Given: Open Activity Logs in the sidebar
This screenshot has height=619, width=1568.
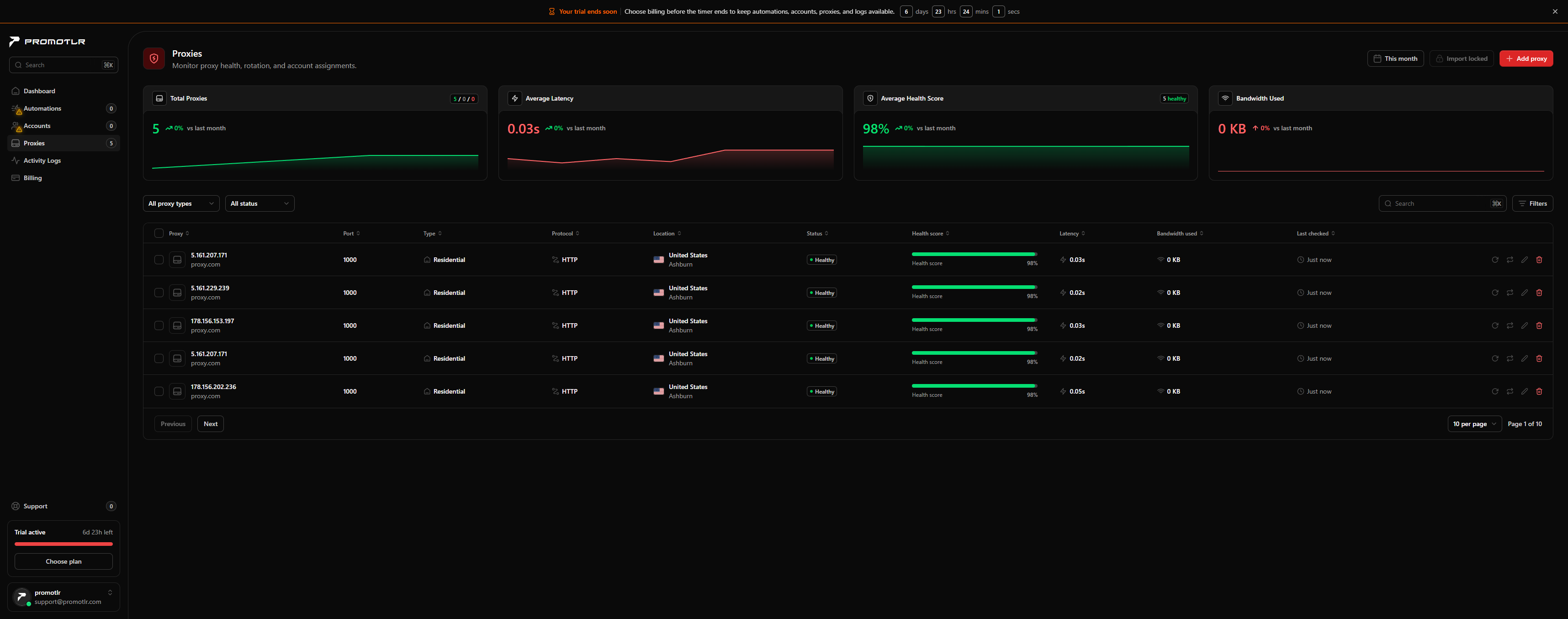Looking at the screenshot, I should click(x=64, y=160).
